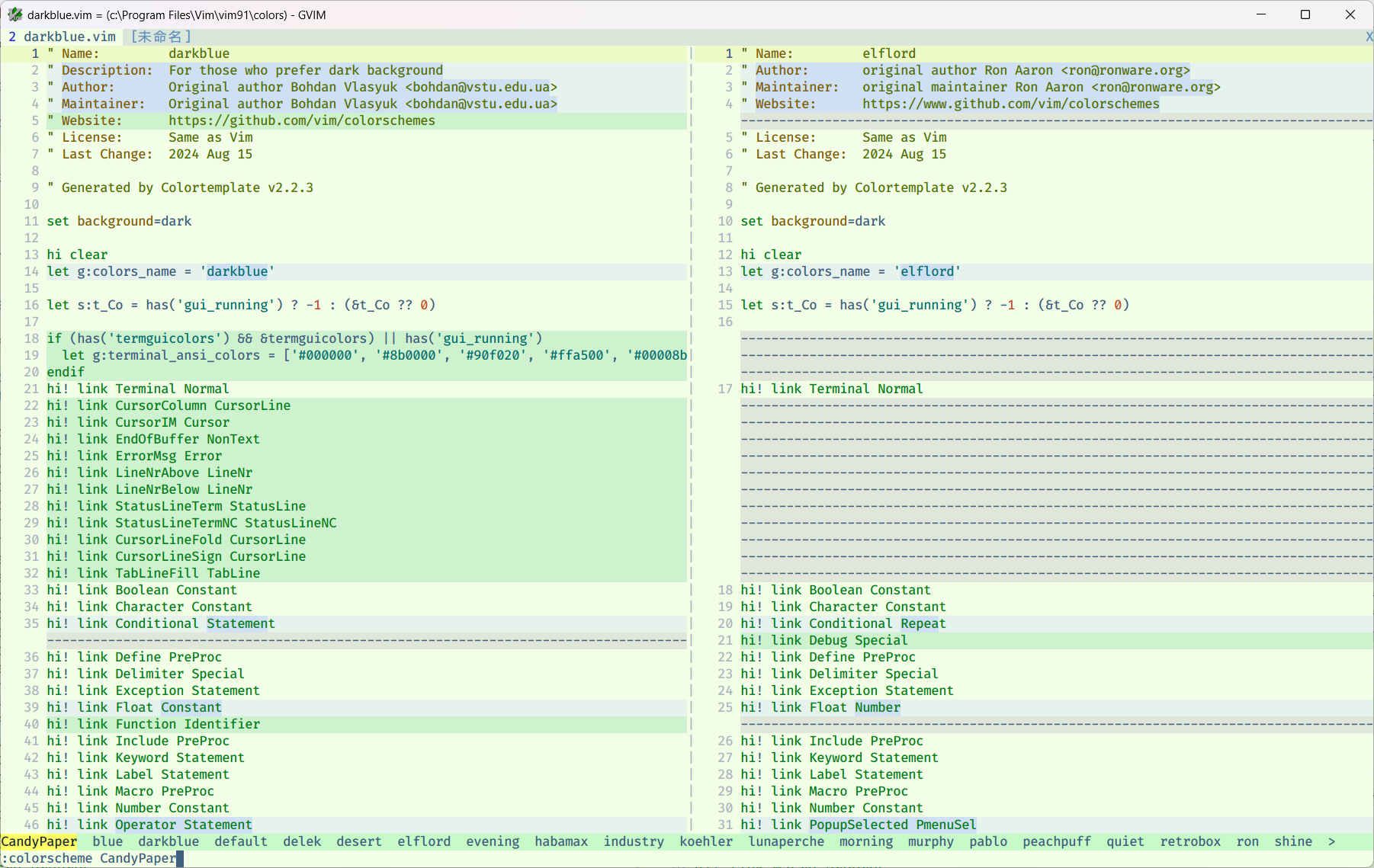Click <ron@ronware.org> on the right Author line
The height and width of the screenshot is (868, 1374).
tap(1125, 70)
